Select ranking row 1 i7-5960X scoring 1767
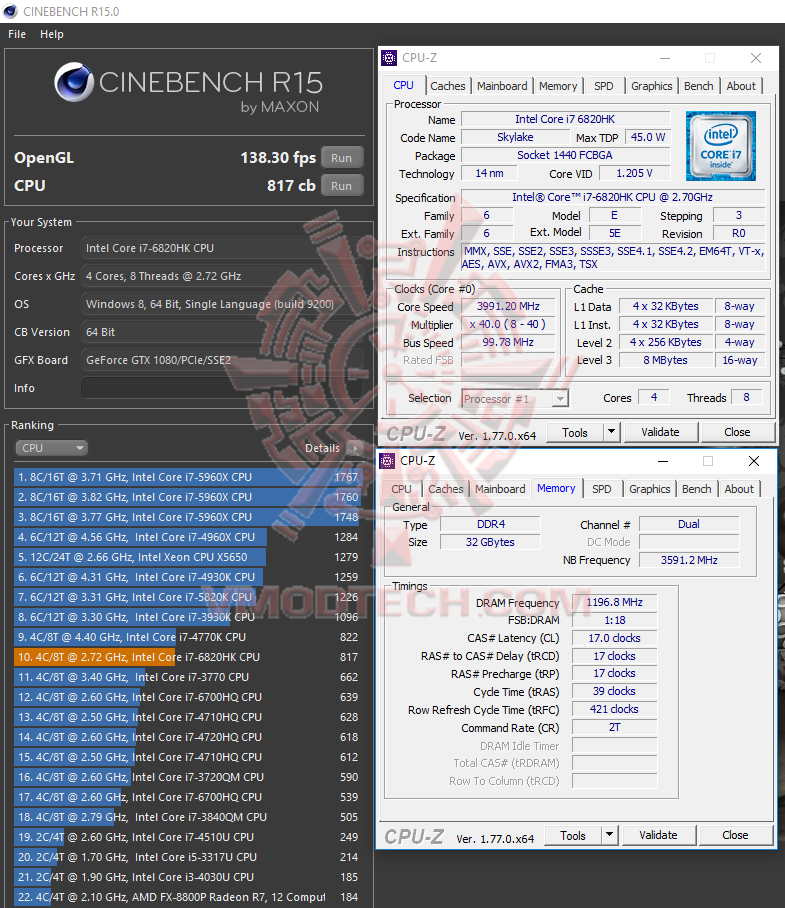785x908 pixels. [188, 477]
